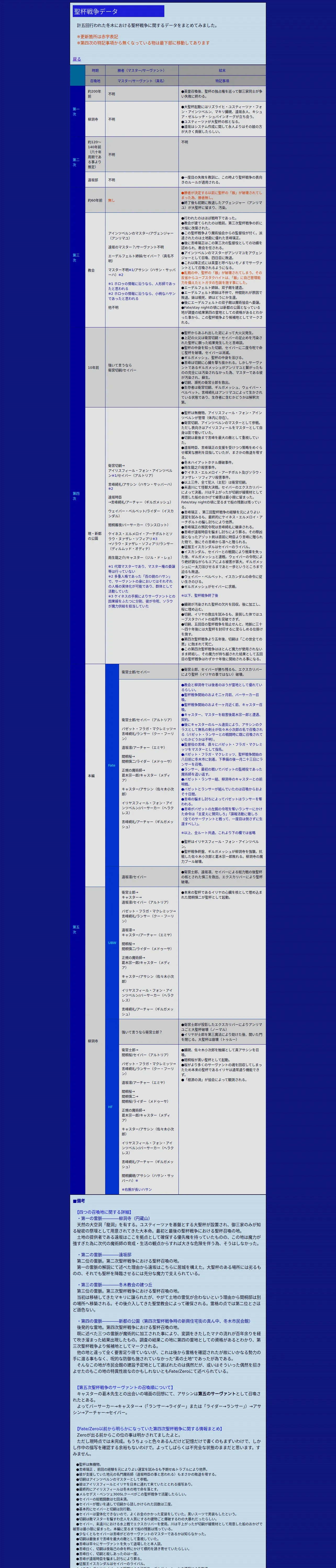Select the 第三次 row label
Image resolution: width=336 pixels, height=1568 pixels.
[x=78, y=257]
